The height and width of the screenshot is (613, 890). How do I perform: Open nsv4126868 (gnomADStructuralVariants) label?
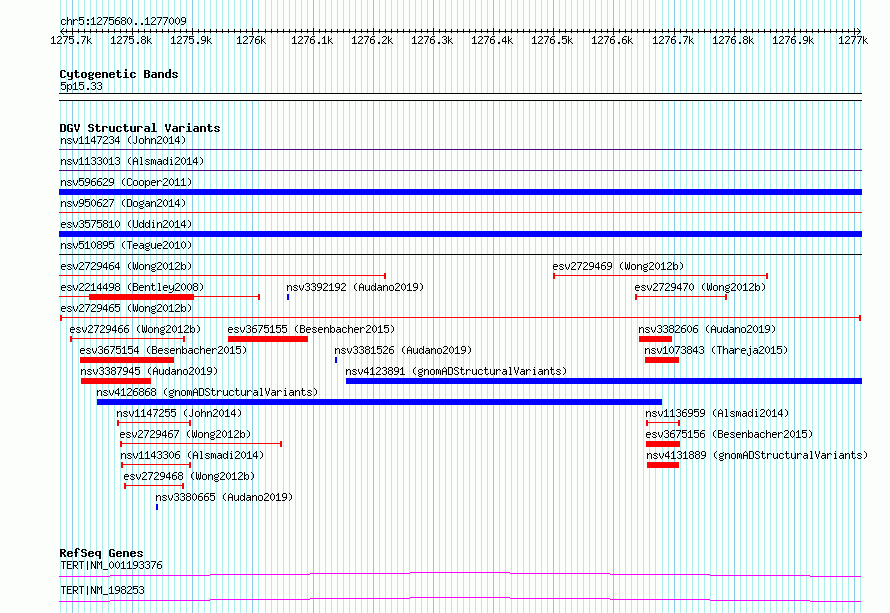coord(207,392)
